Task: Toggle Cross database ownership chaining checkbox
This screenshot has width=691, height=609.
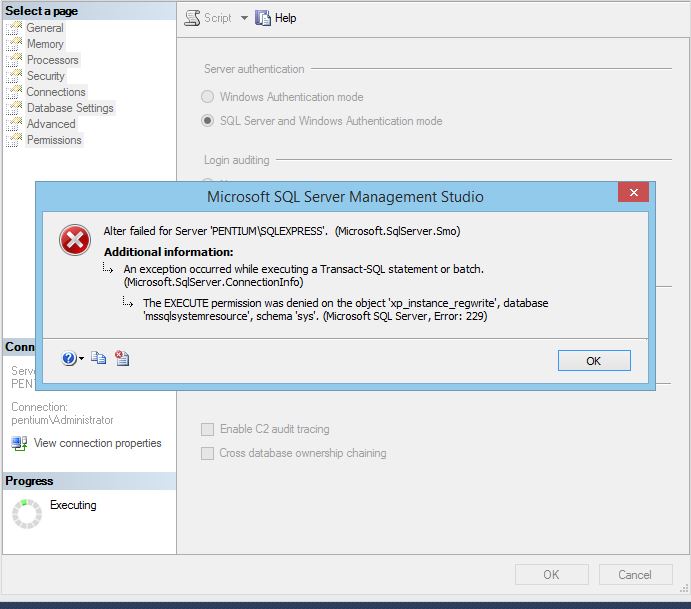Action: [208, 453]
